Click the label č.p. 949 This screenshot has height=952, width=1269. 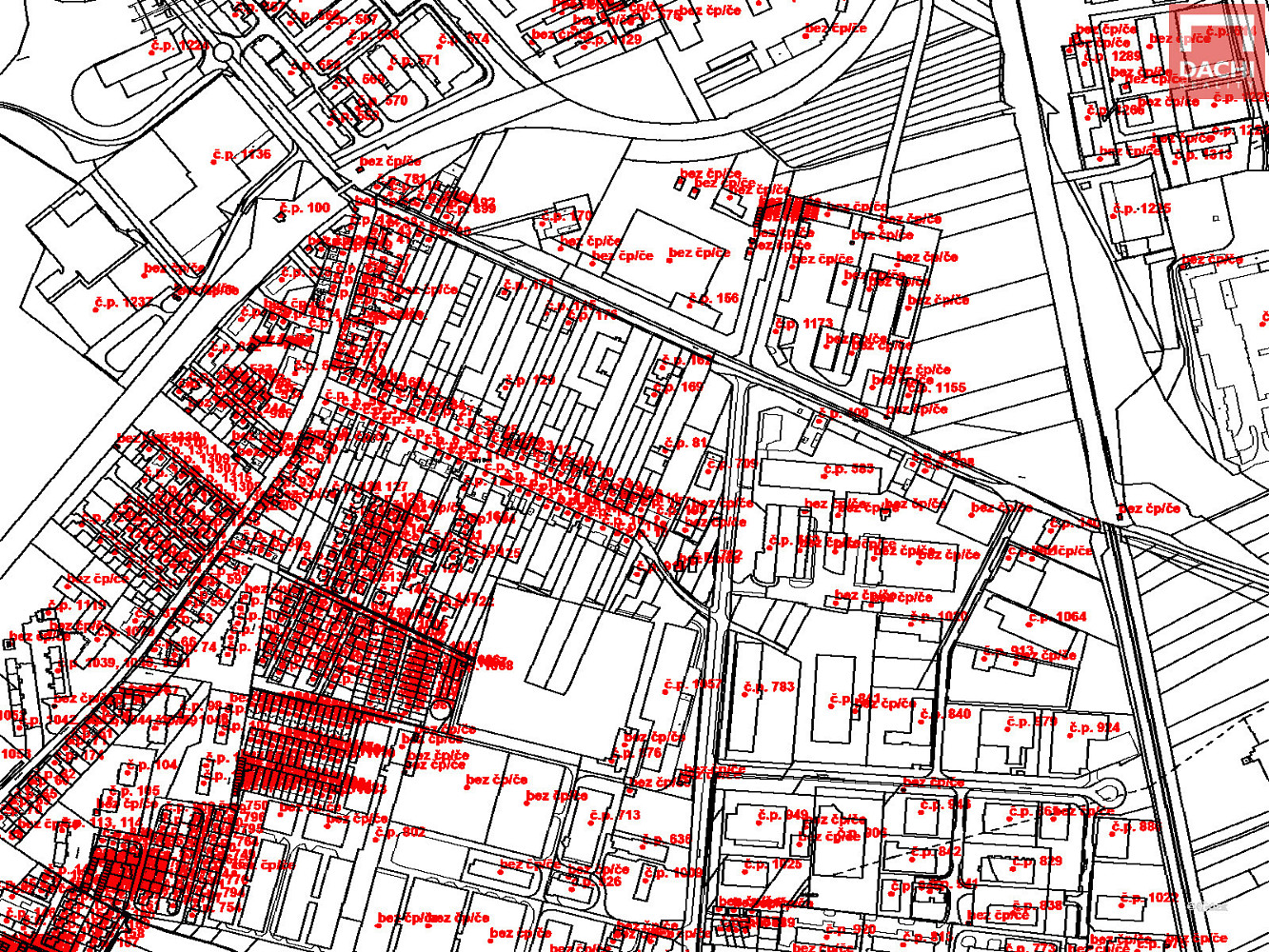(783, 815)
